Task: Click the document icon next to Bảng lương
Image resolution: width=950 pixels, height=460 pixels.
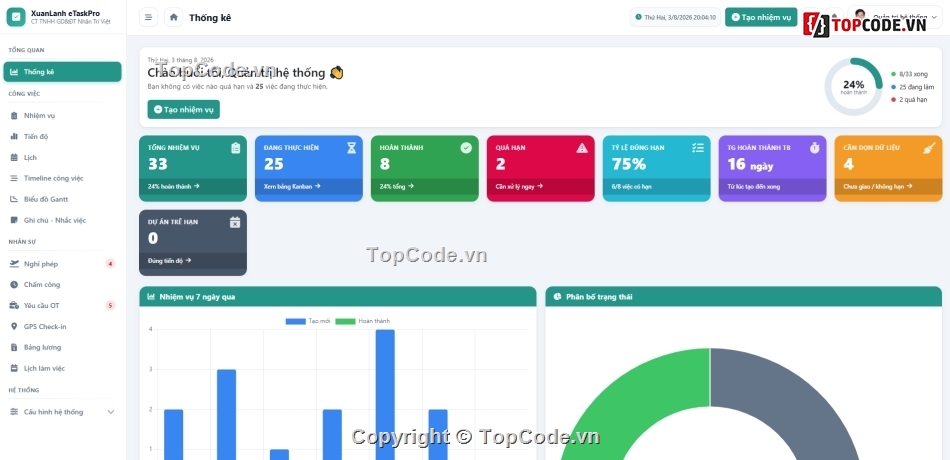Action: tap(15, 347)
